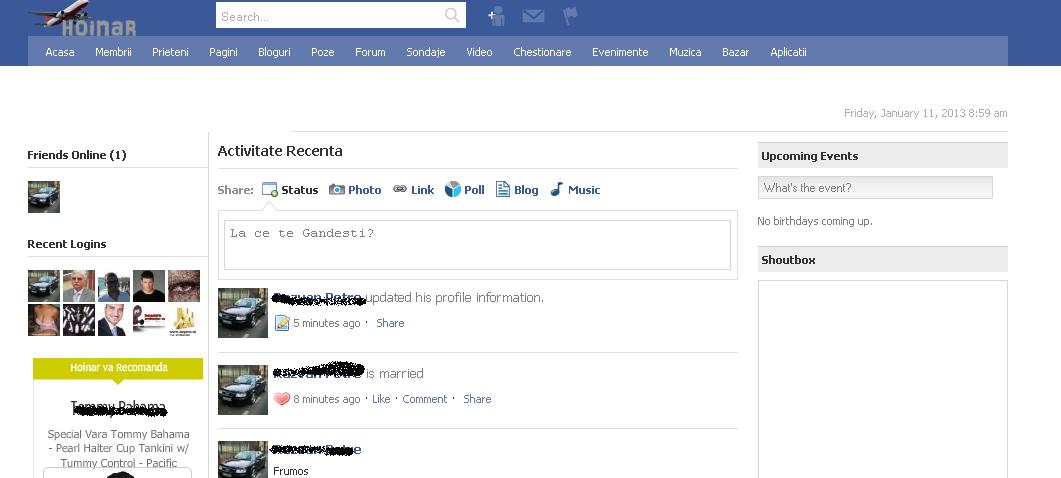
Task: Go to Video section
Action: tap(479, 52)
